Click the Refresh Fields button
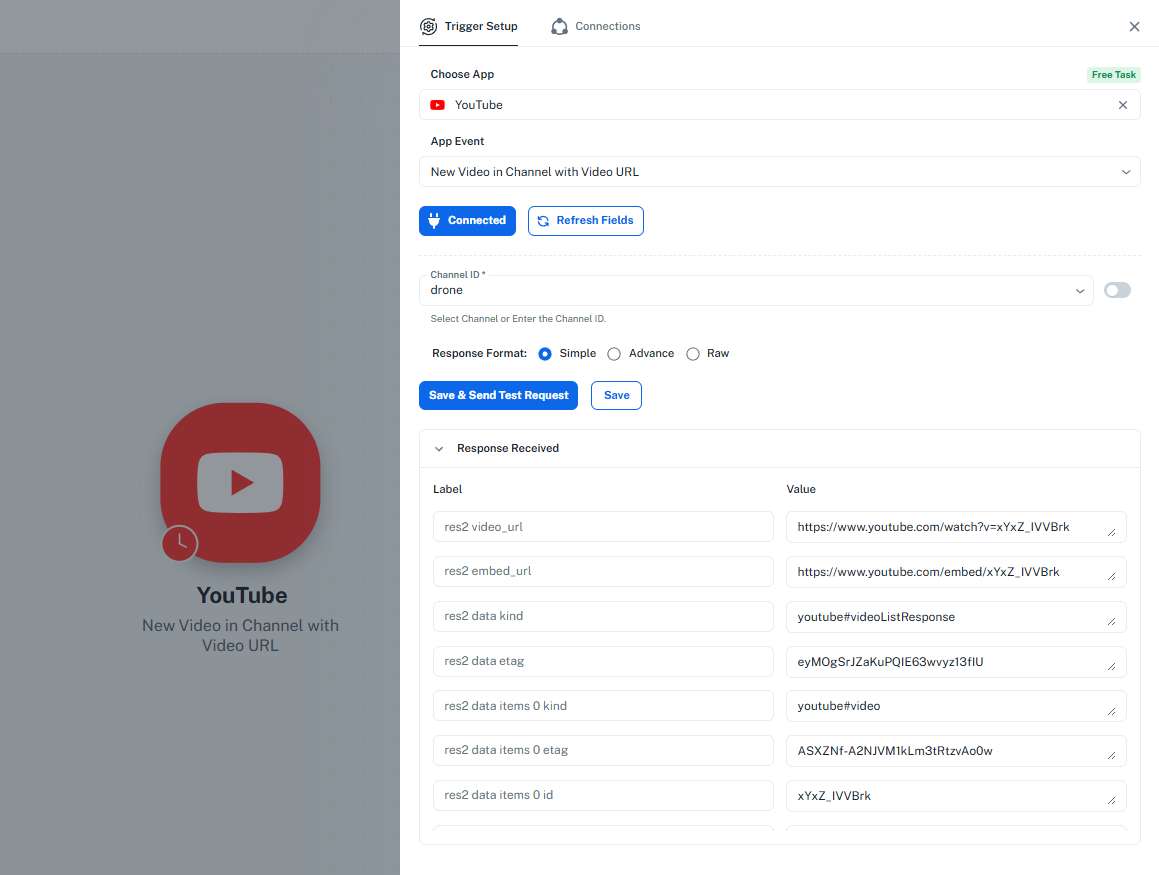 (586, 221)
